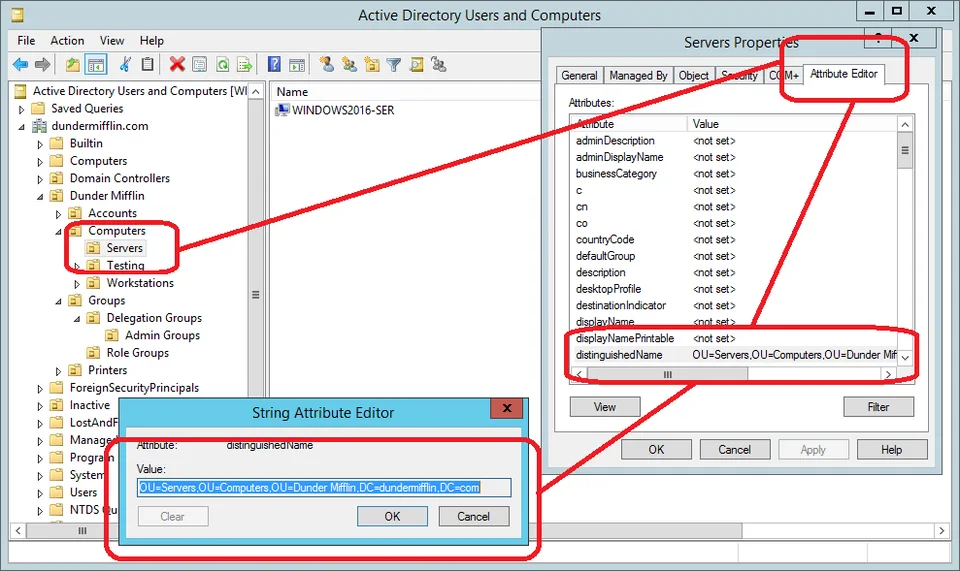The image size is (960, 571).
Task: Click the Back arrow toolbar icon
Action: click(x=20, y=64)
